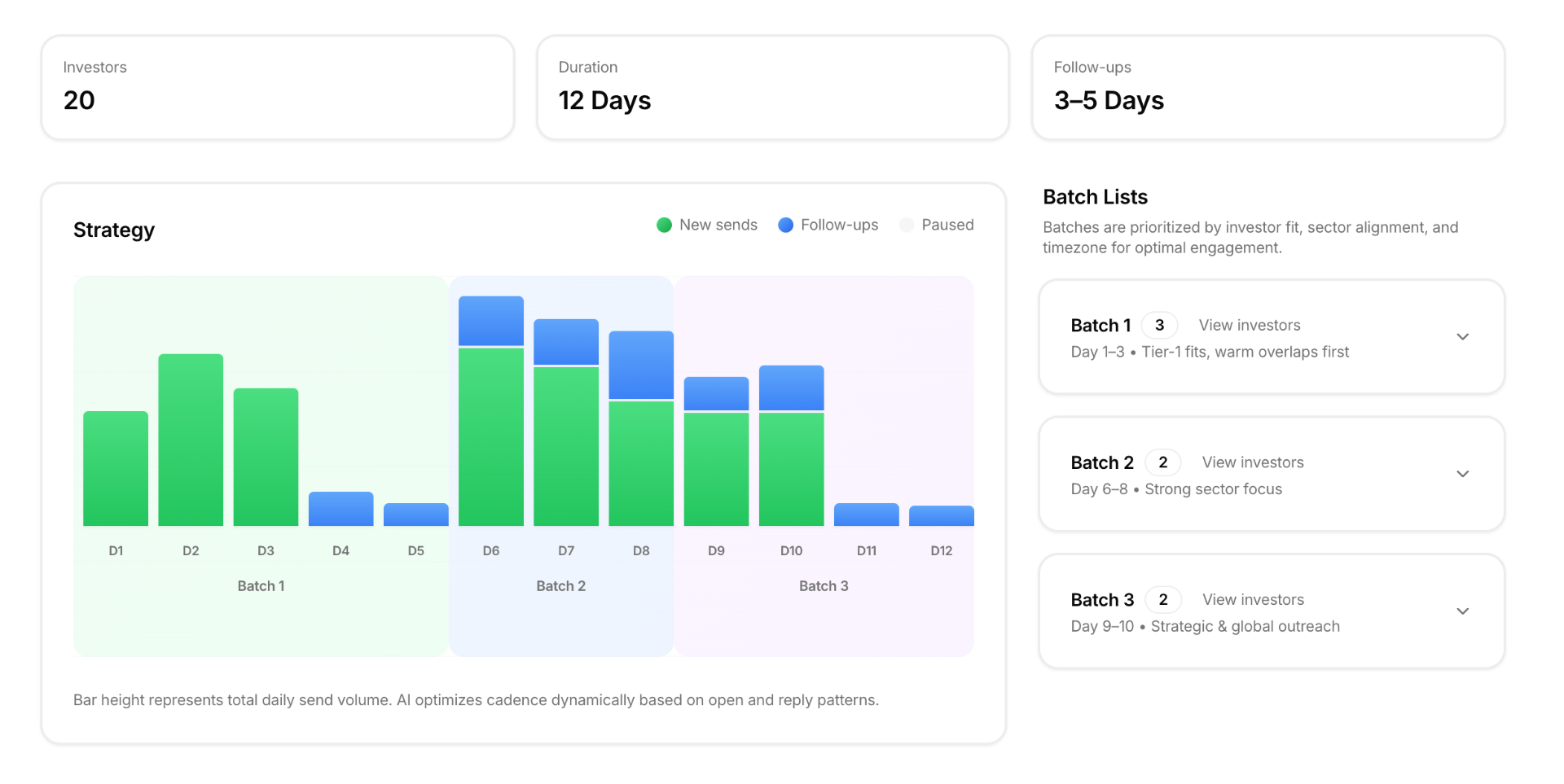1564x784 pixels.
Task: Click the Duration 12 Days card
Action: 772,87
